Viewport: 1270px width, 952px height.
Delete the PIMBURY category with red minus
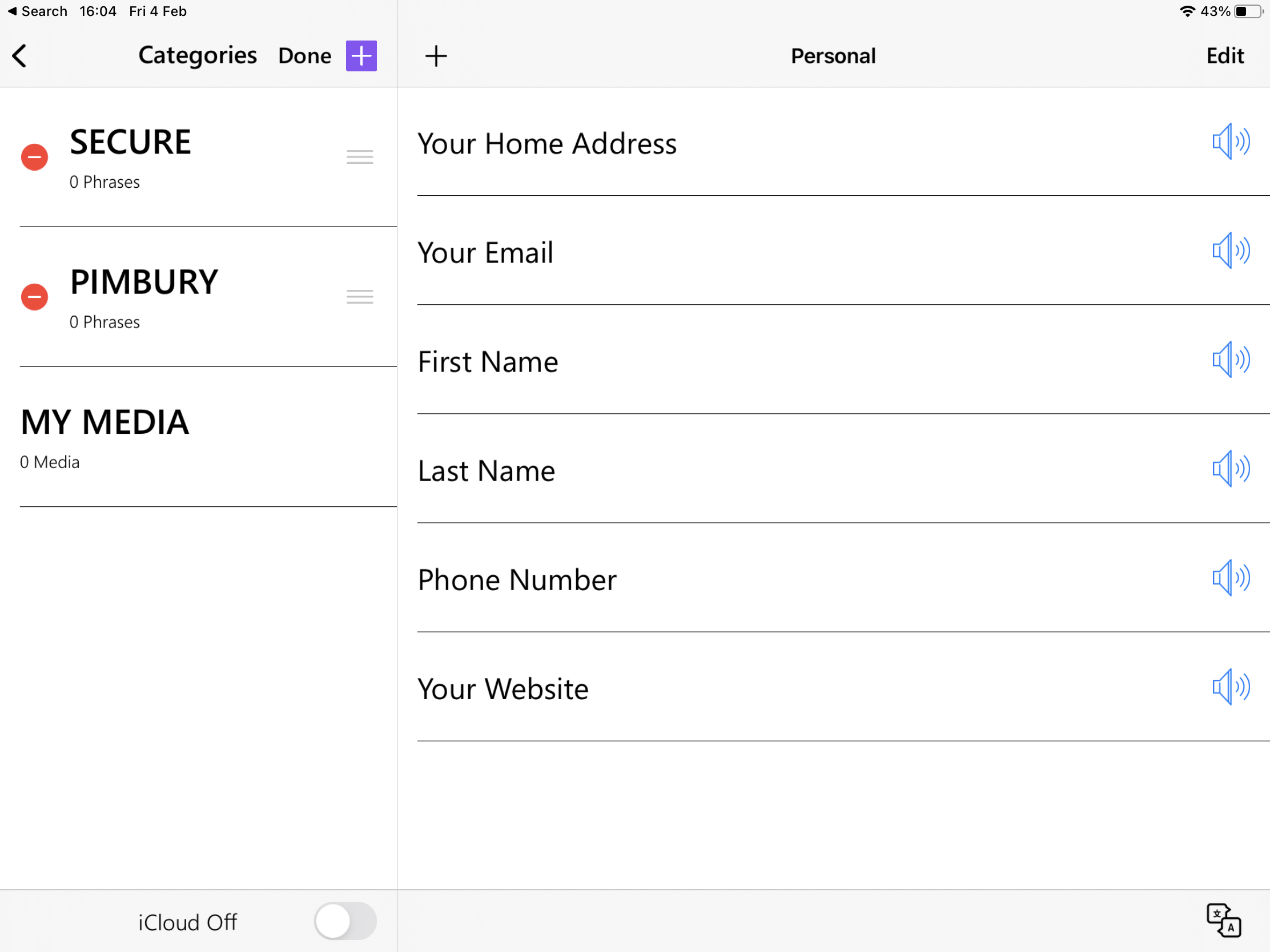34,297
